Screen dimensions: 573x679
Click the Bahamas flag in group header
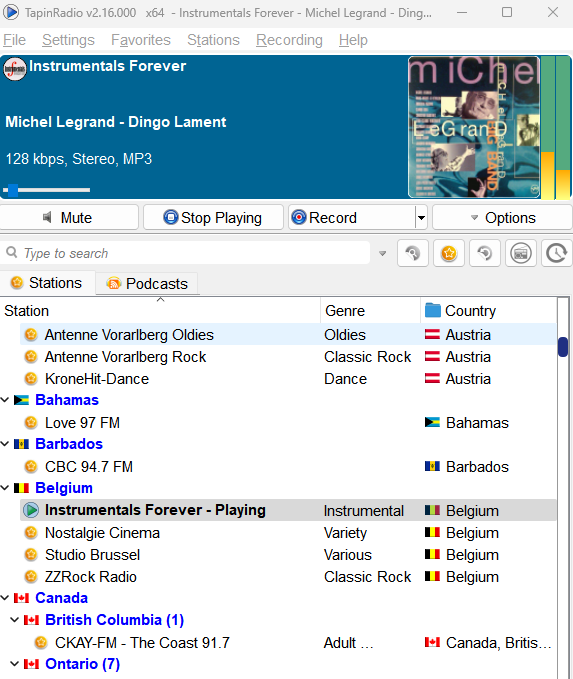click(21, 400)
